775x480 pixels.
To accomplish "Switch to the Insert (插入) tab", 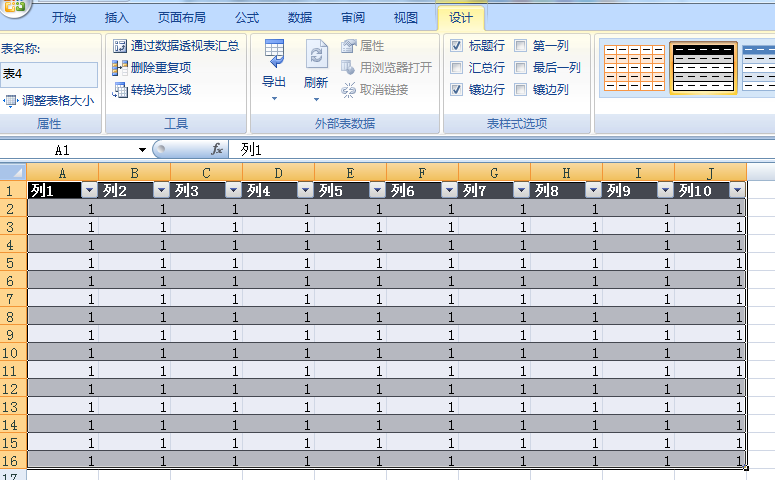I will (117, 18).
